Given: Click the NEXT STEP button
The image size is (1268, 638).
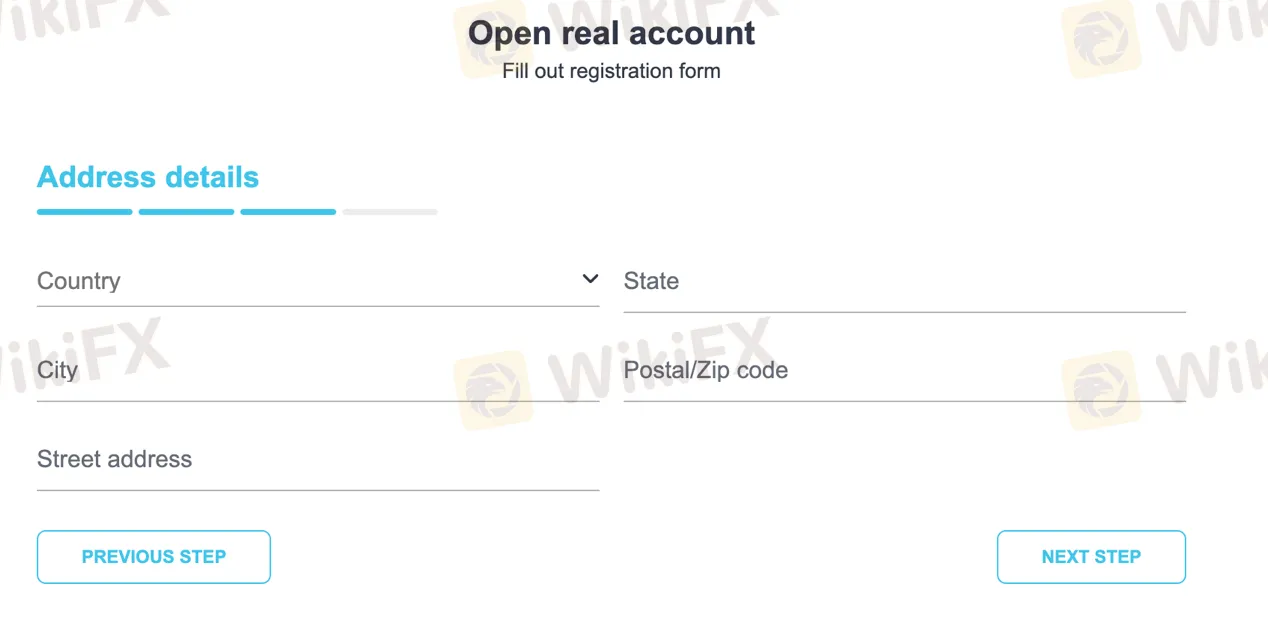Looking at the screenshot, I should coord(1091,557).
